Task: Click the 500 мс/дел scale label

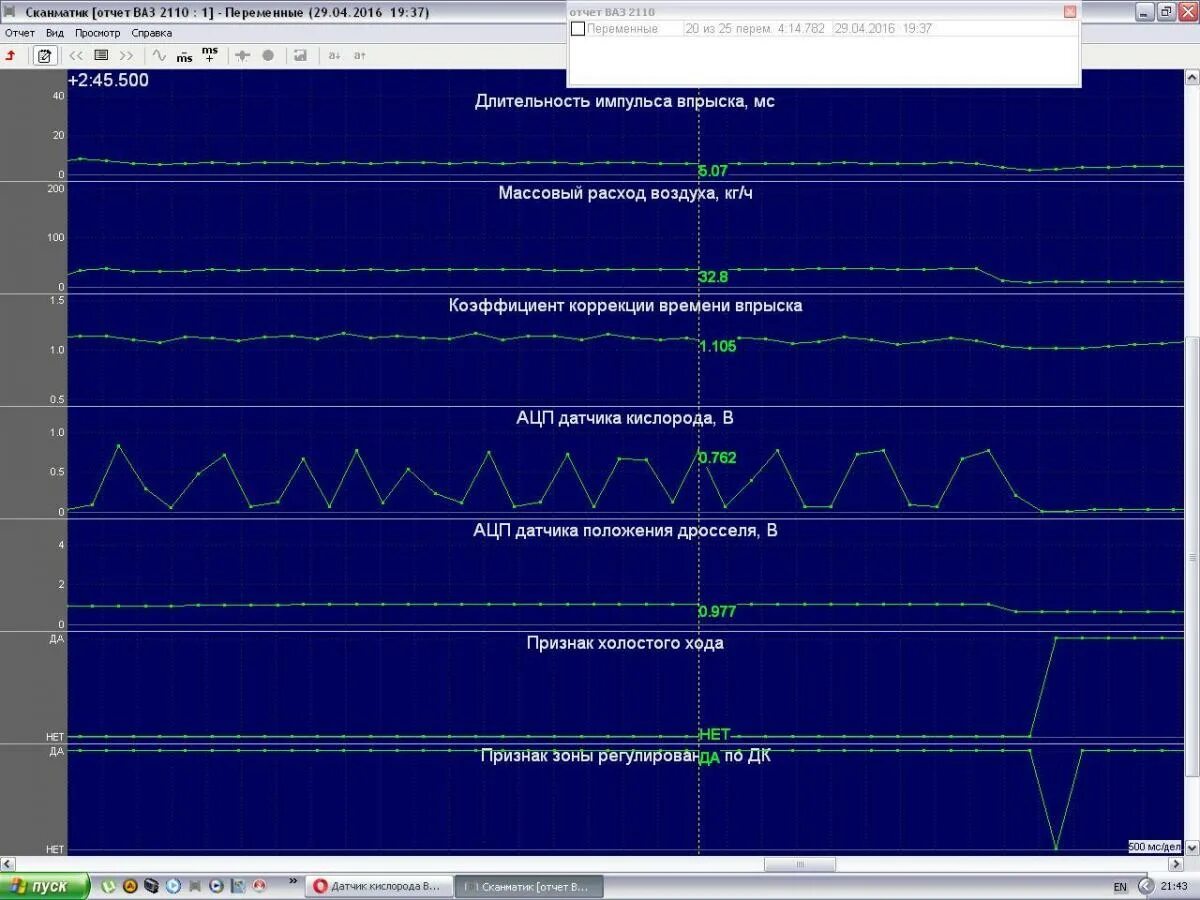Action: click(1155, 847)
